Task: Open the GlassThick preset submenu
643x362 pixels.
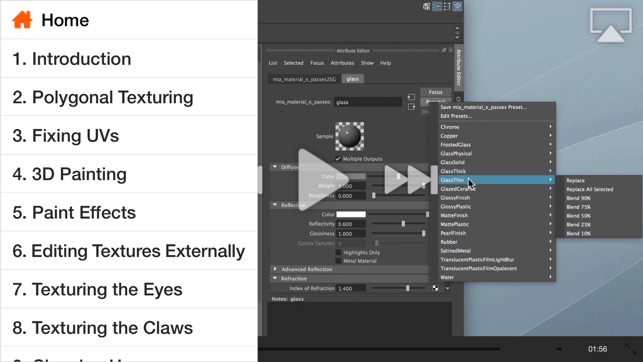Action: 496,171
